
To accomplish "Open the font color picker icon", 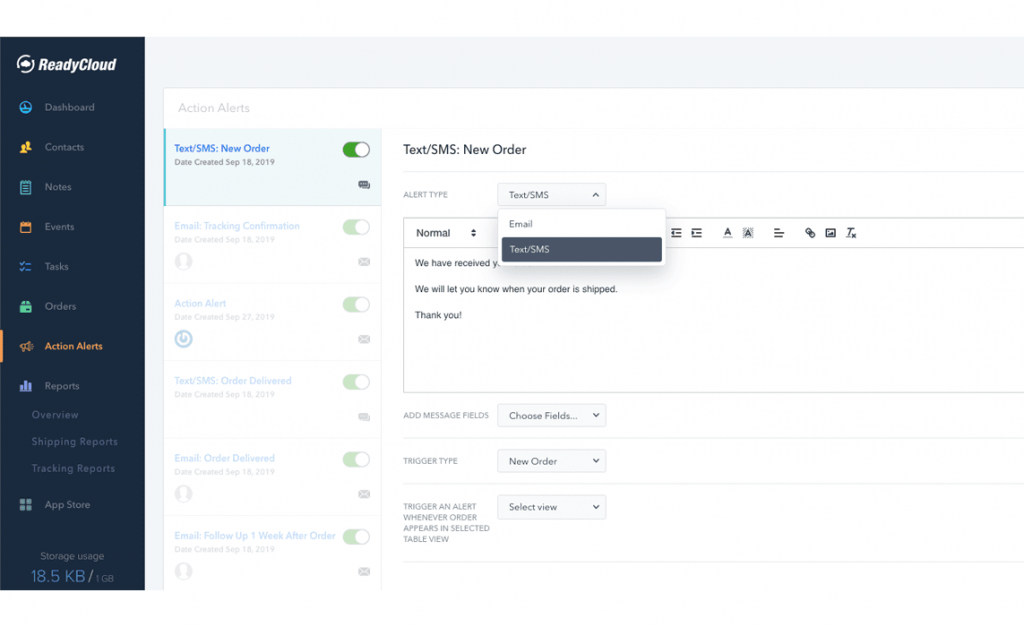I will click(x=728, y=233).
